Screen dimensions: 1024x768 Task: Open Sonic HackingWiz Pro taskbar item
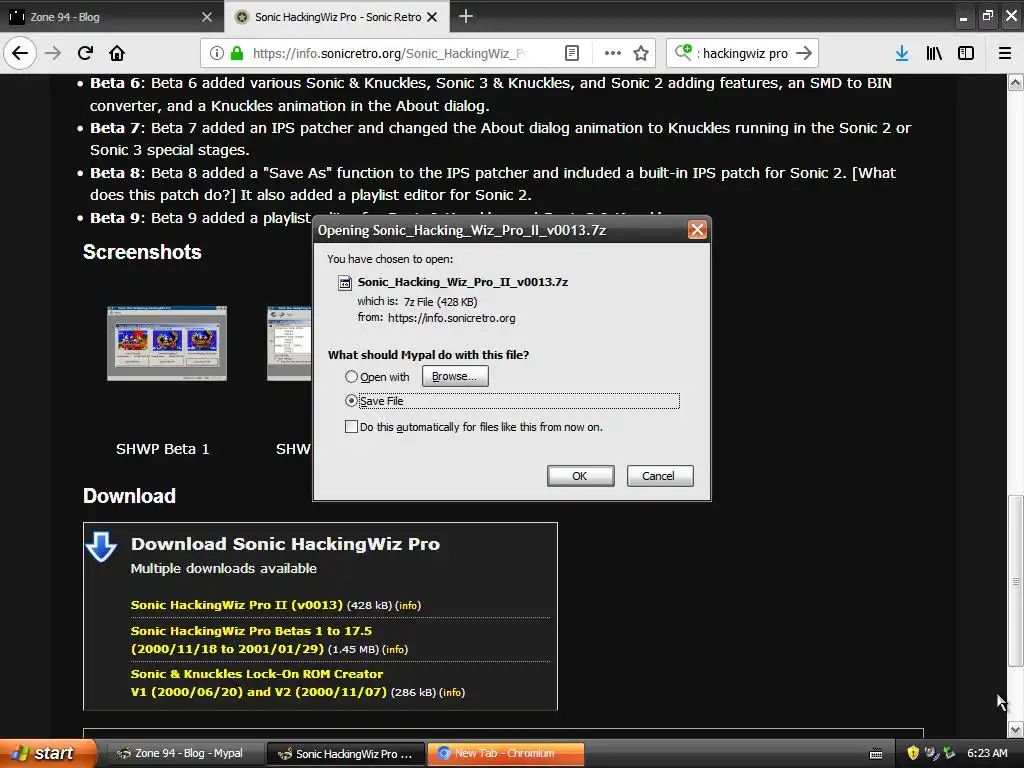coord(346,754)
